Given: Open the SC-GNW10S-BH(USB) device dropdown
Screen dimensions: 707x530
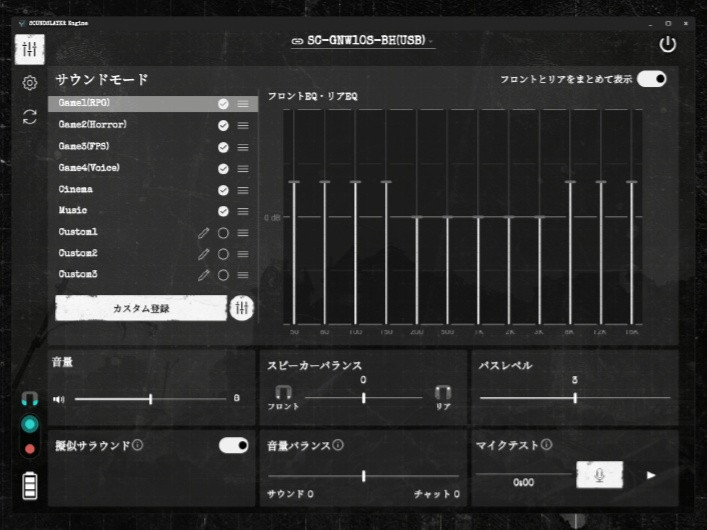Looking at the screenshot, I should pyautogui.click(x=363, y=41).
